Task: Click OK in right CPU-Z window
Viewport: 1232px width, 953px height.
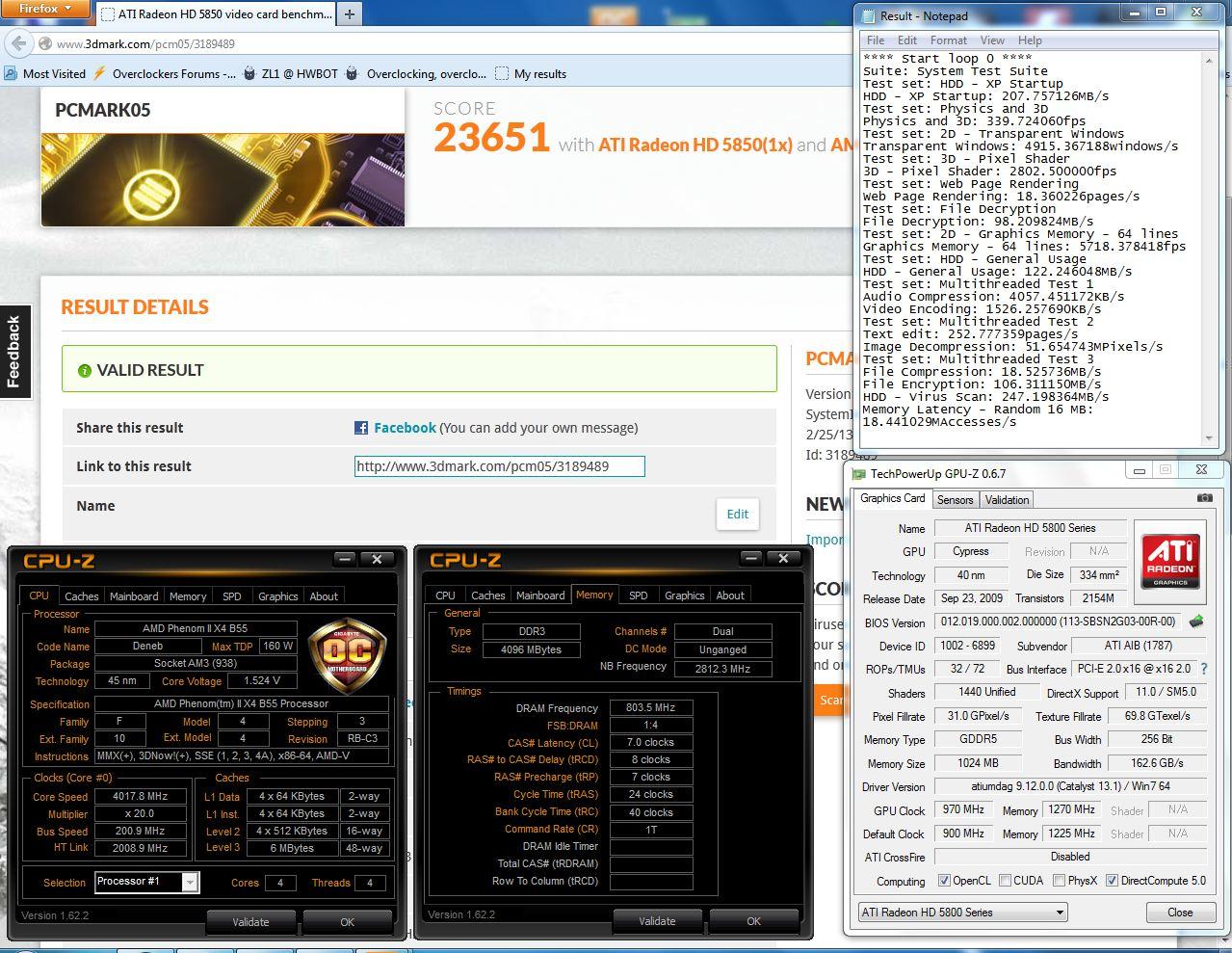Action: pyautogui.click(x=754, y=921)
